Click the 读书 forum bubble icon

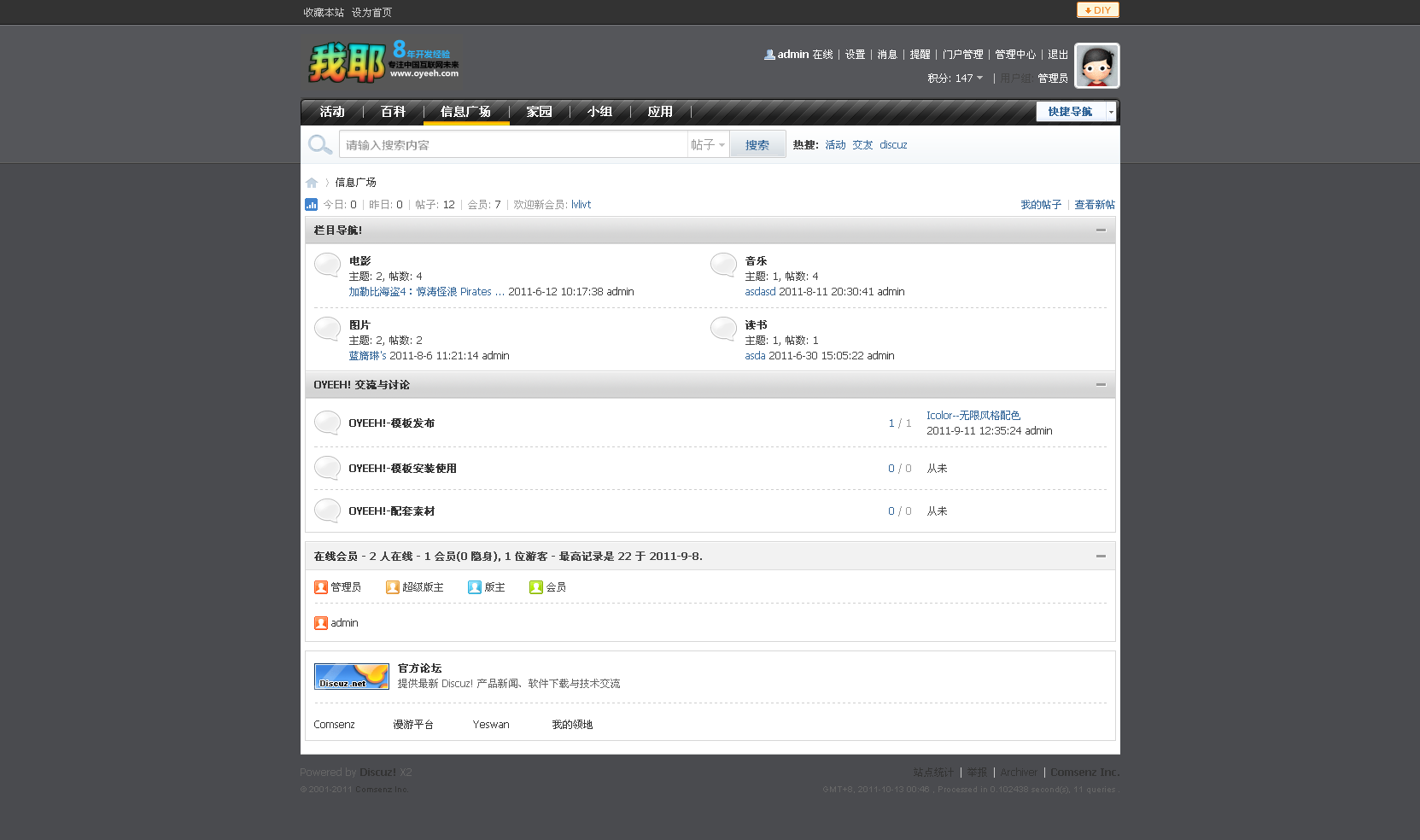pyautogui.click(x=723, y=330)
